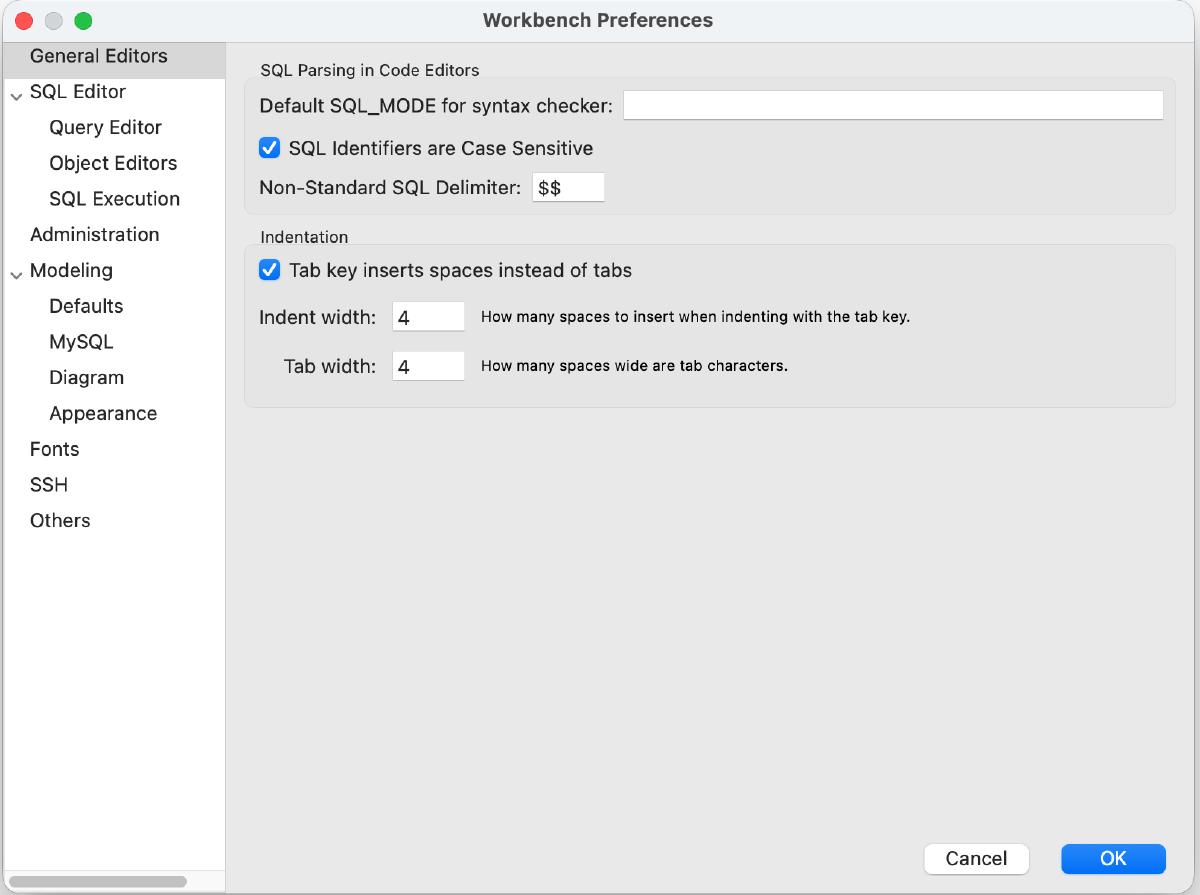The image size is (1200, 895).
Task: Open SSH preferences
Action: [x=49, y=485]
